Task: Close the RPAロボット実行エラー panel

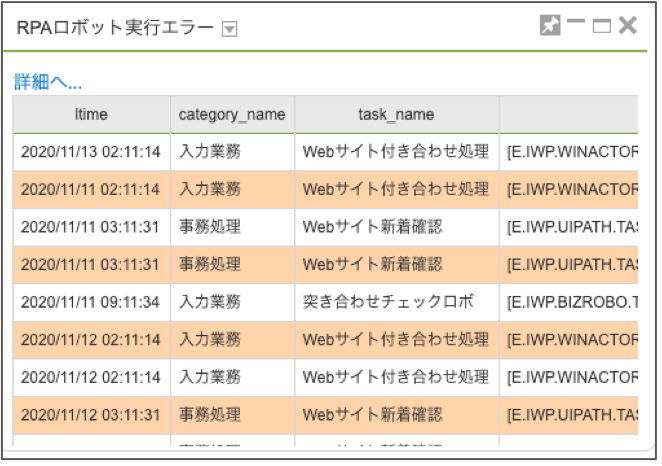Action: (x=627, y=25)
